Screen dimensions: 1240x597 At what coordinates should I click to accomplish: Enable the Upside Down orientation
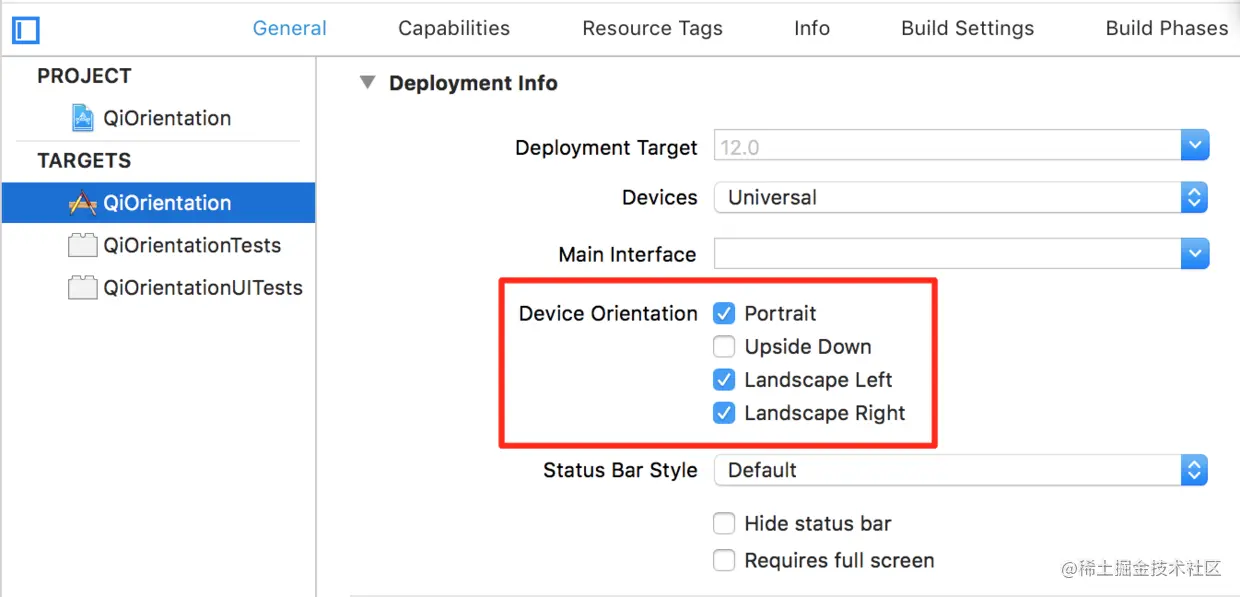pyautogui.click(x=724, y=347)
